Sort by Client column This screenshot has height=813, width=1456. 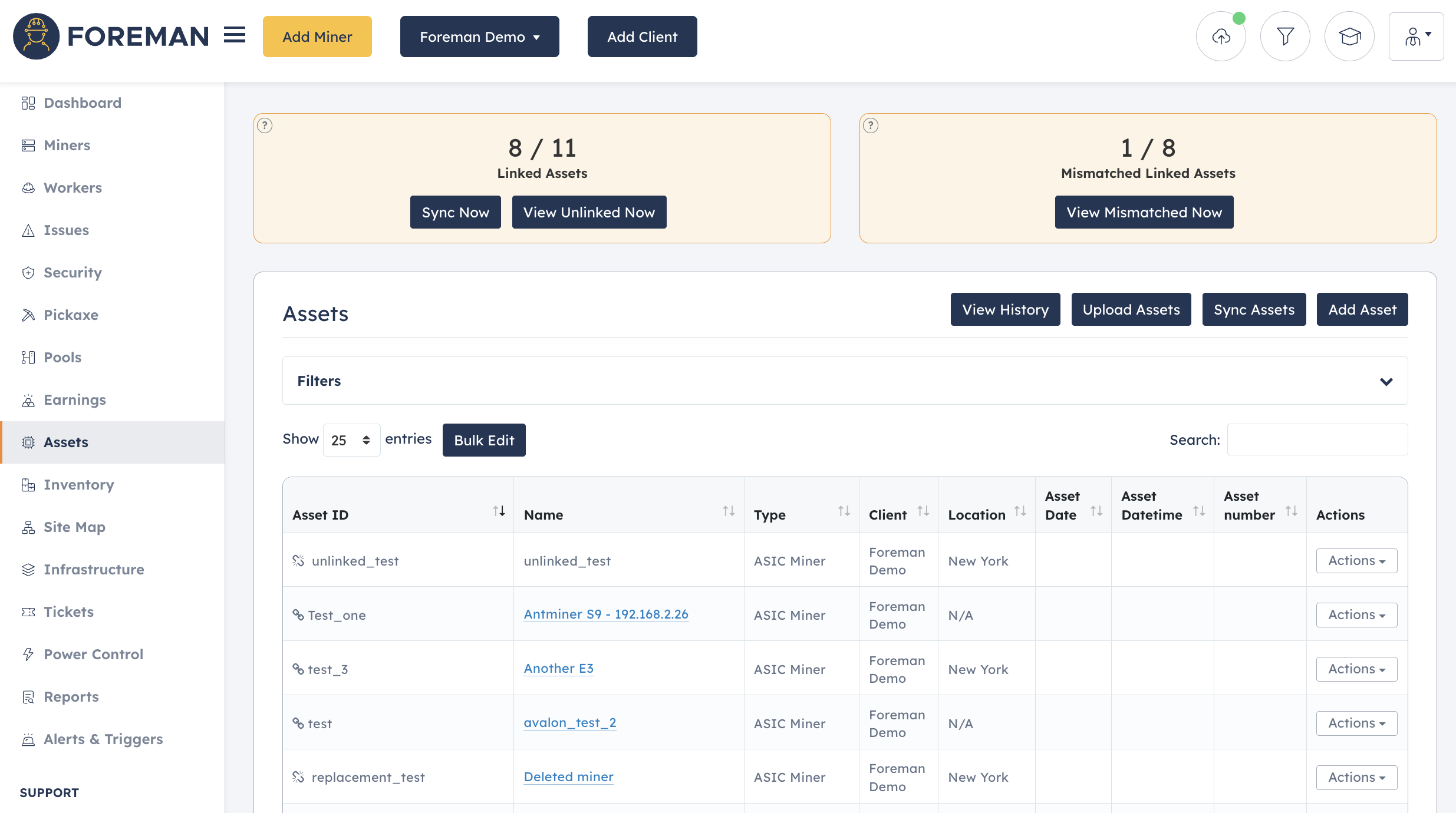(x=923, y=511)
